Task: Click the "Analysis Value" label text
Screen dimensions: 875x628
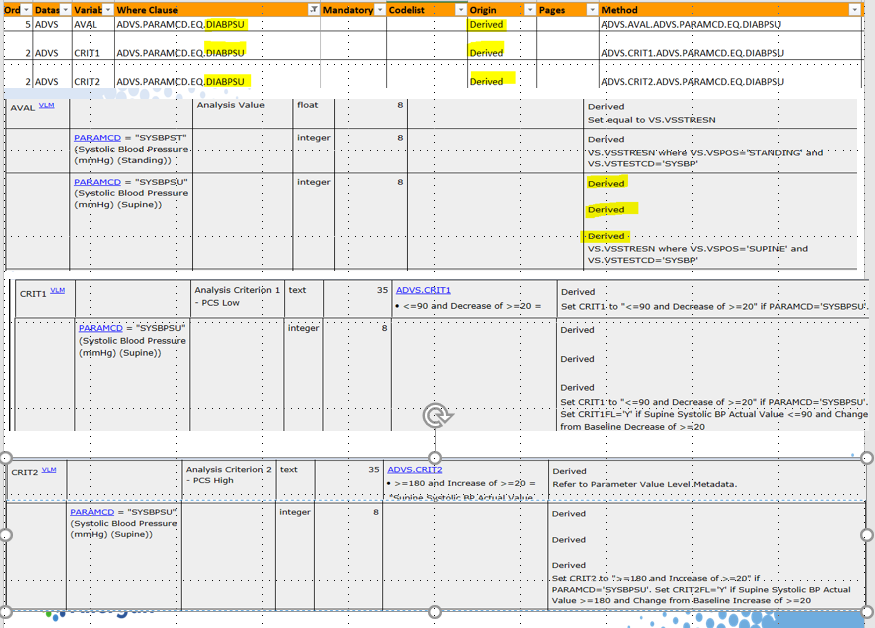Action: [x=230, y=105]
